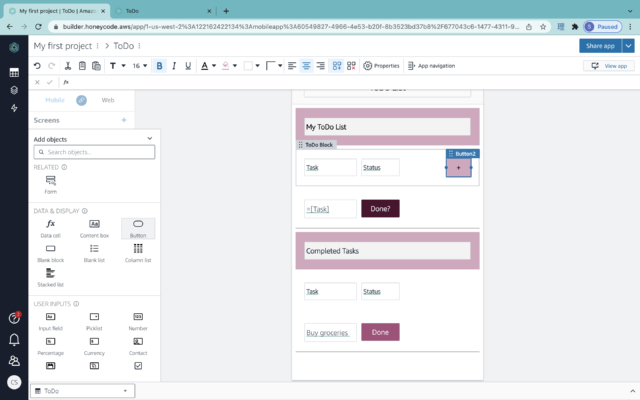Select the Content box object
640x400 pixels.
click(x=94, y=229)
